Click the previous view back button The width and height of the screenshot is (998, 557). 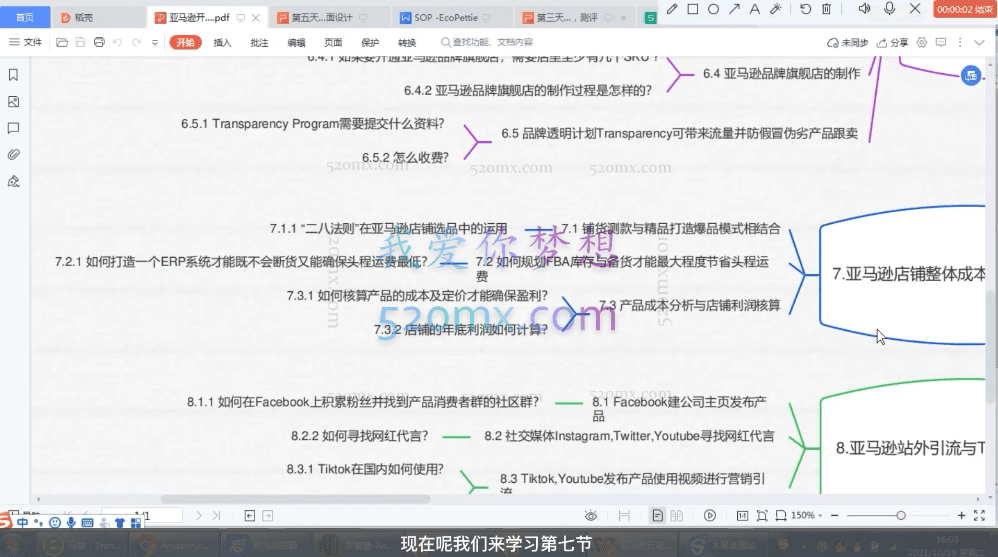[250, 516]
